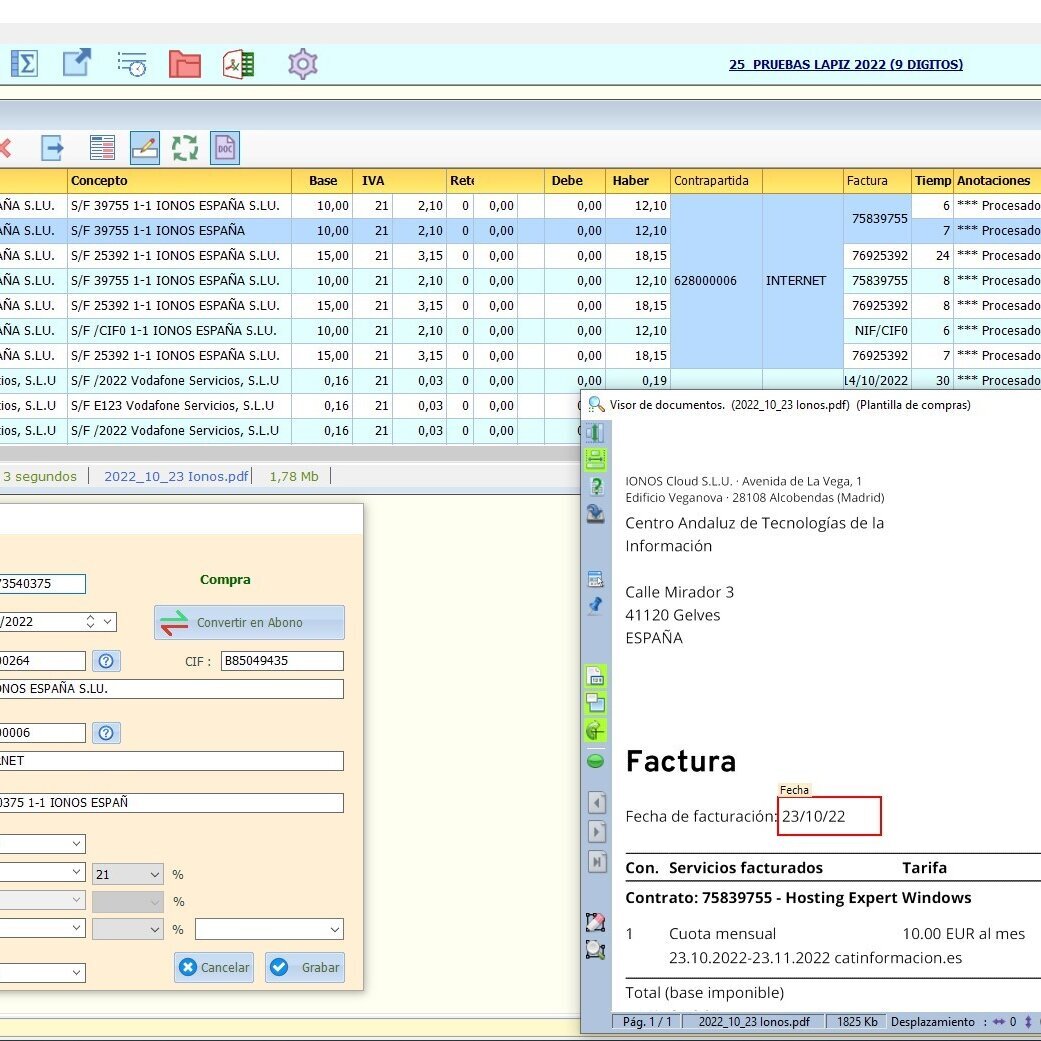Expand the date dropdown showing /2022
The width and height of the screenshot is (1041, 1041).
107,621
